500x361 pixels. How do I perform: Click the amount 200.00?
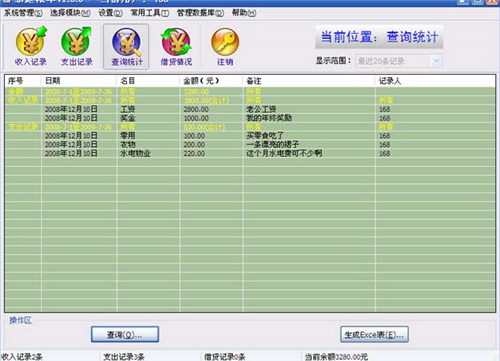coord(194,145)
